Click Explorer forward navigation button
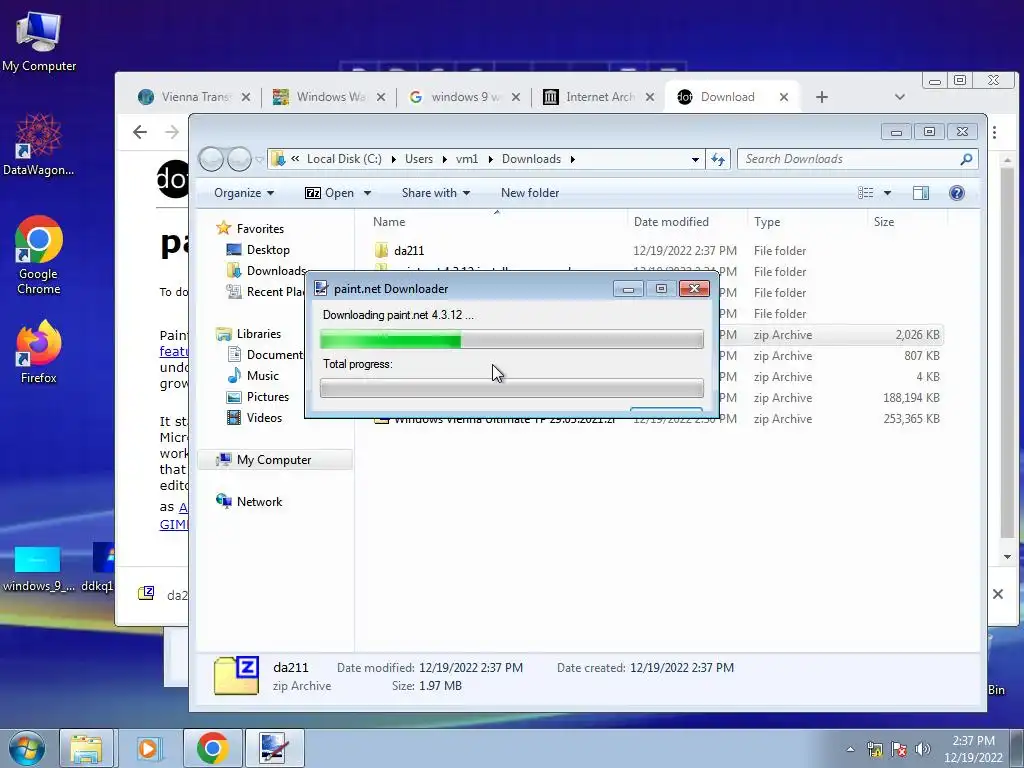This screenshot has width=1024, height=768. point(239,159)
